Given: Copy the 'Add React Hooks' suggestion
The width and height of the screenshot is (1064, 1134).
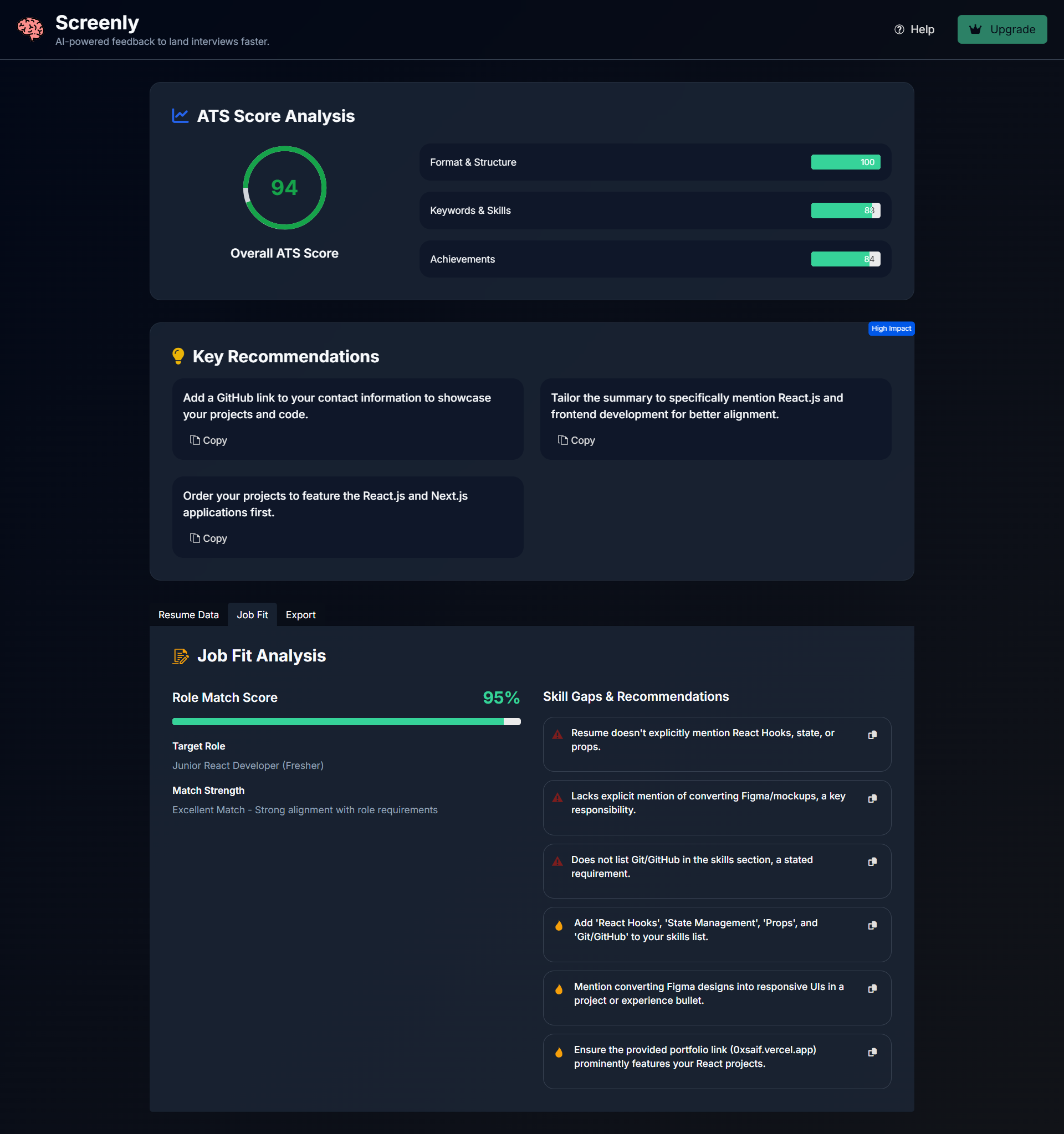Looking at the screenshot, I should point(872,925).
